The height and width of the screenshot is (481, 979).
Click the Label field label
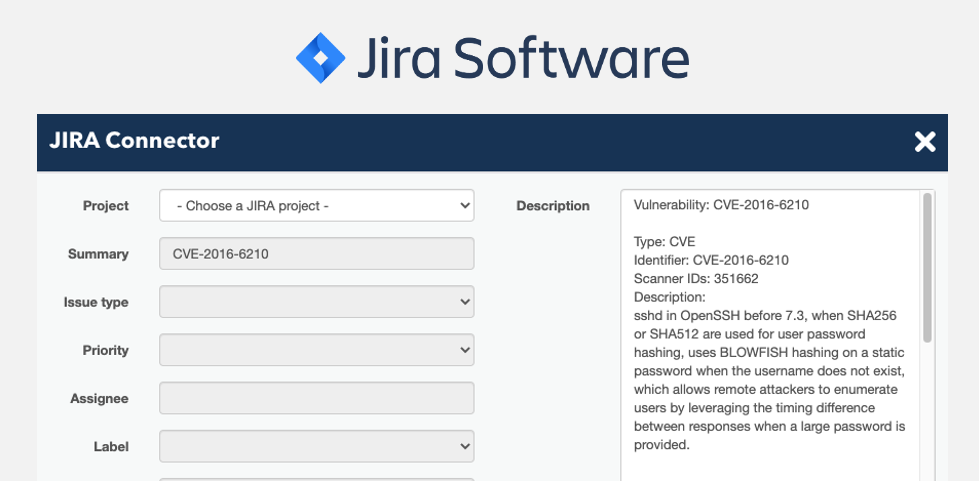pos(111,447)
